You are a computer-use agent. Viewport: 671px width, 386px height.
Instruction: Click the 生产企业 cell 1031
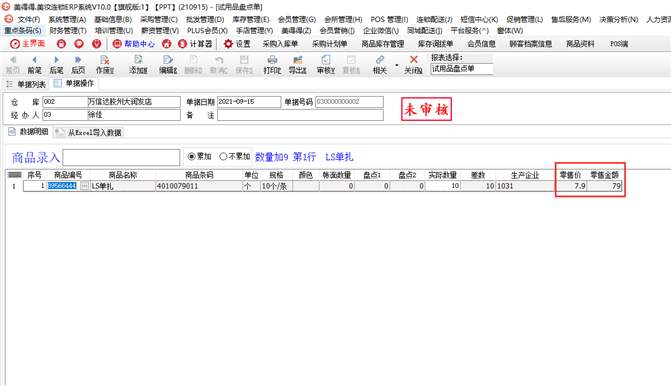point(525,186)
